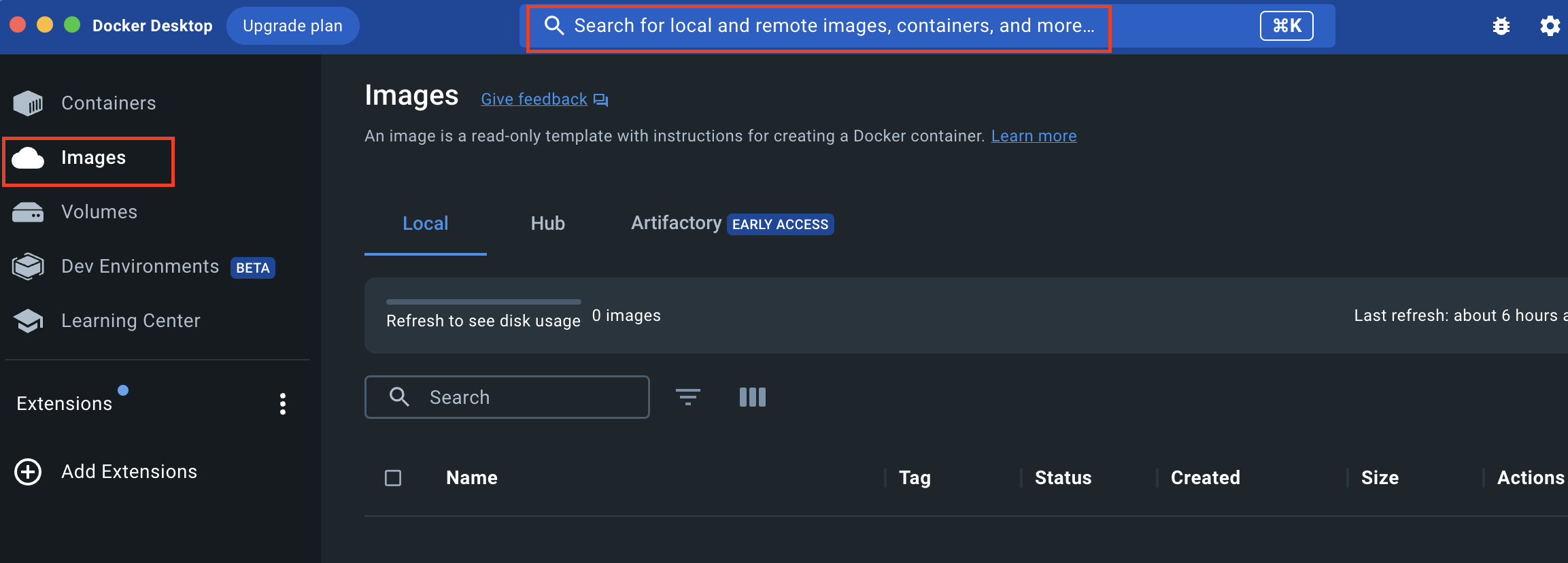This screenshot has width=1568, height=563.
Task: Sort by the Size column header
Action: (1380, 478)
